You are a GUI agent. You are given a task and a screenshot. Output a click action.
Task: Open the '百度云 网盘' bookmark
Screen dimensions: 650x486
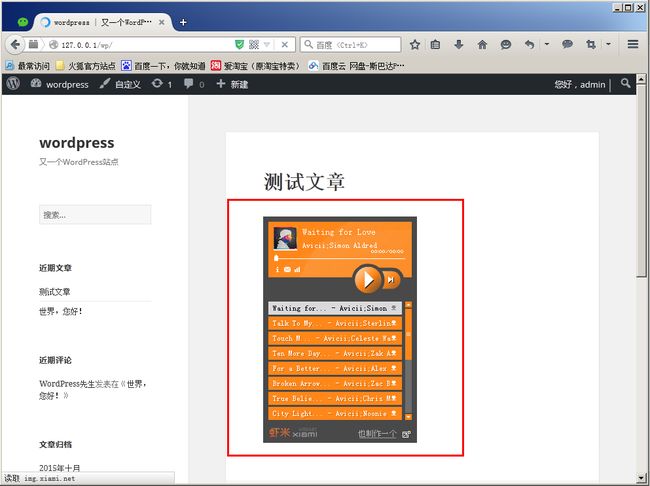point(357,66)
